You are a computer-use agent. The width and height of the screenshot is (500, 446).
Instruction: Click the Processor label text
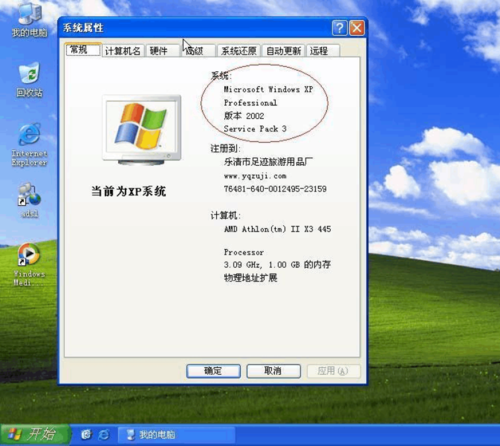244,252
